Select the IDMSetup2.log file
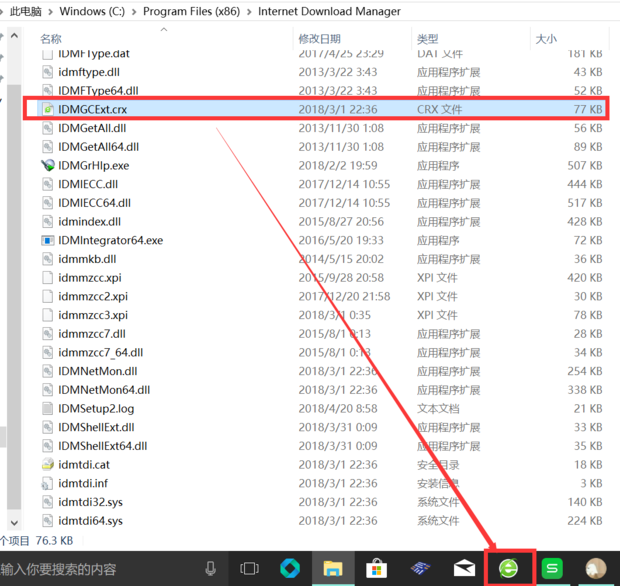The width and height of the screenshot is (620, 586). 95,408
